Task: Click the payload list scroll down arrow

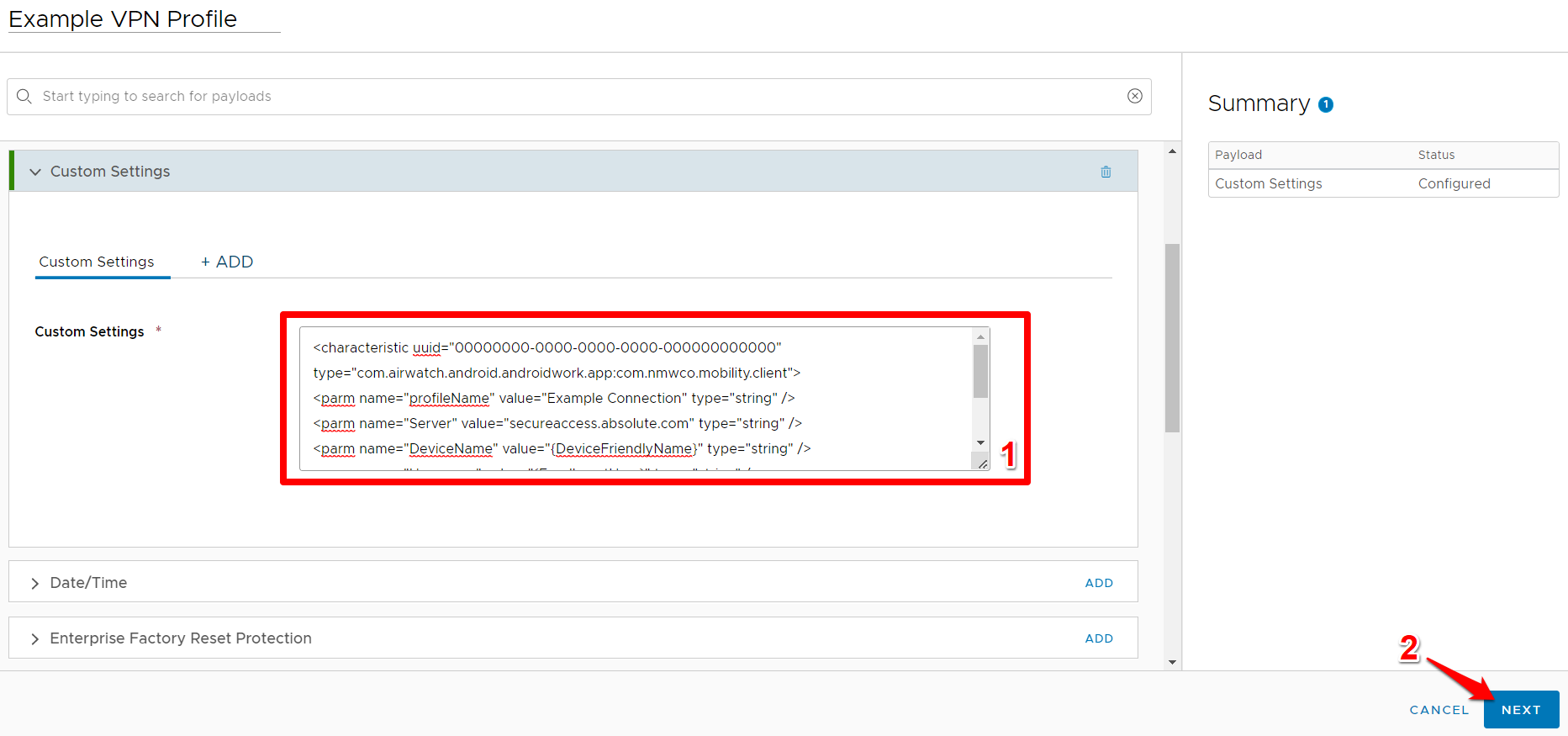Action: (x=1172, y=663)
